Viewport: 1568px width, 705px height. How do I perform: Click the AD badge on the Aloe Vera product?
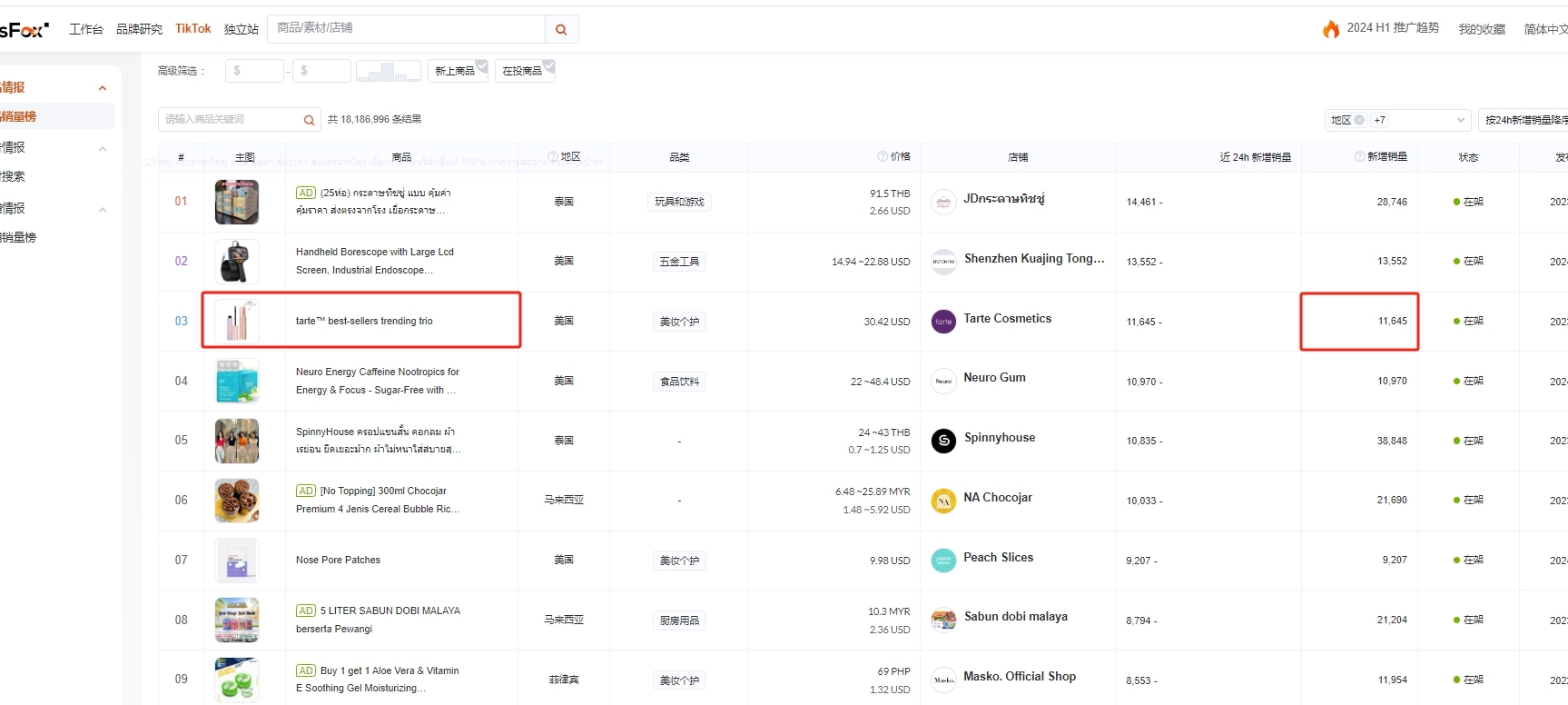[x=306, y=670]
